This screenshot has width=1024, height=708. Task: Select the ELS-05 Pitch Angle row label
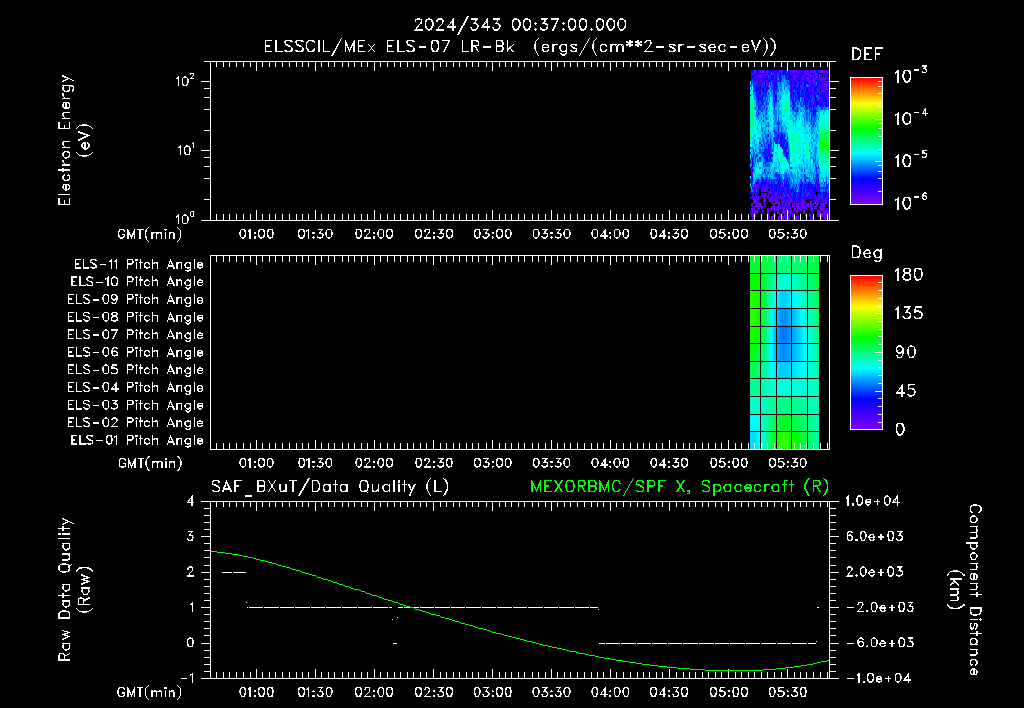(135, 370)
